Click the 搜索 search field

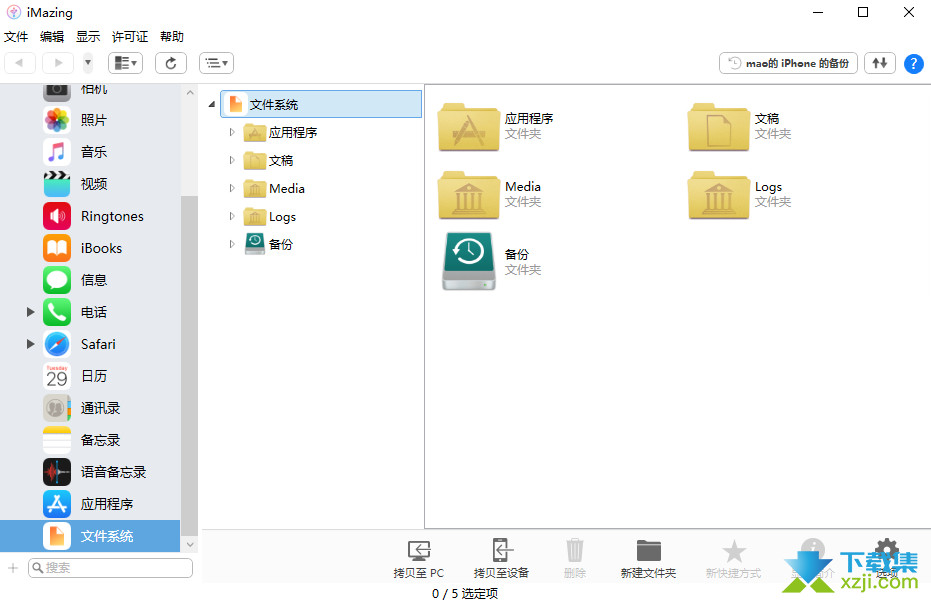point(110,567)
